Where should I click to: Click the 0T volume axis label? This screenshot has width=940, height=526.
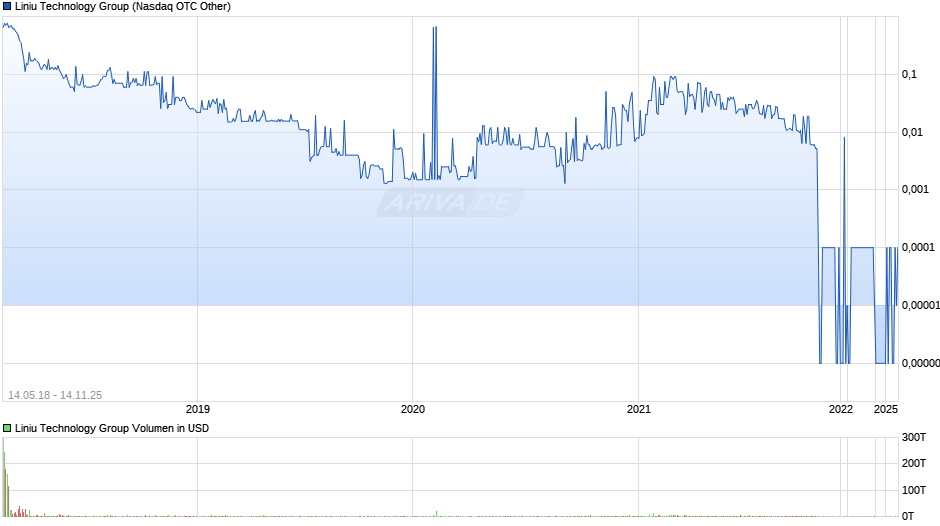pyautogui.click(x=908, y=516)
